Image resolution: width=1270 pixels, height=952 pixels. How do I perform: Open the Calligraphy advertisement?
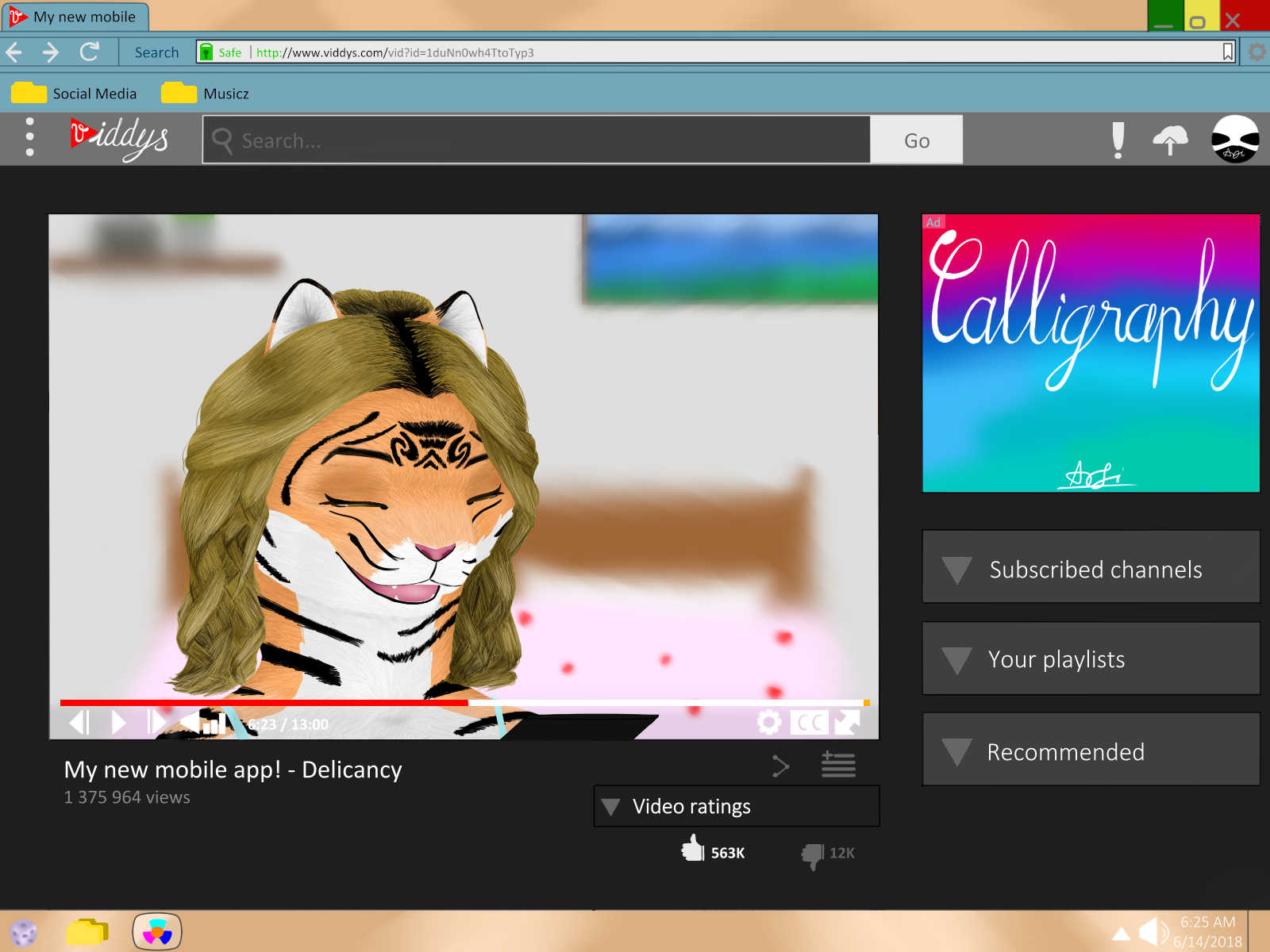pos(1091,353)
